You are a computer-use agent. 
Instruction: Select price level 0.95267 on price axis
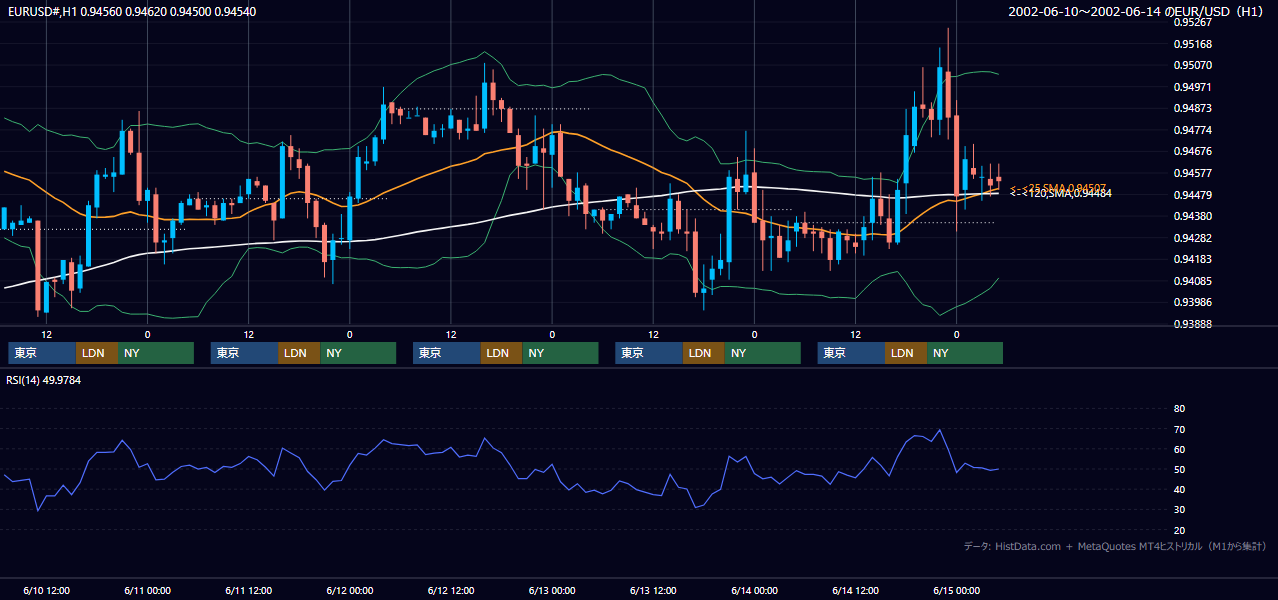(x=1194, y=22)
